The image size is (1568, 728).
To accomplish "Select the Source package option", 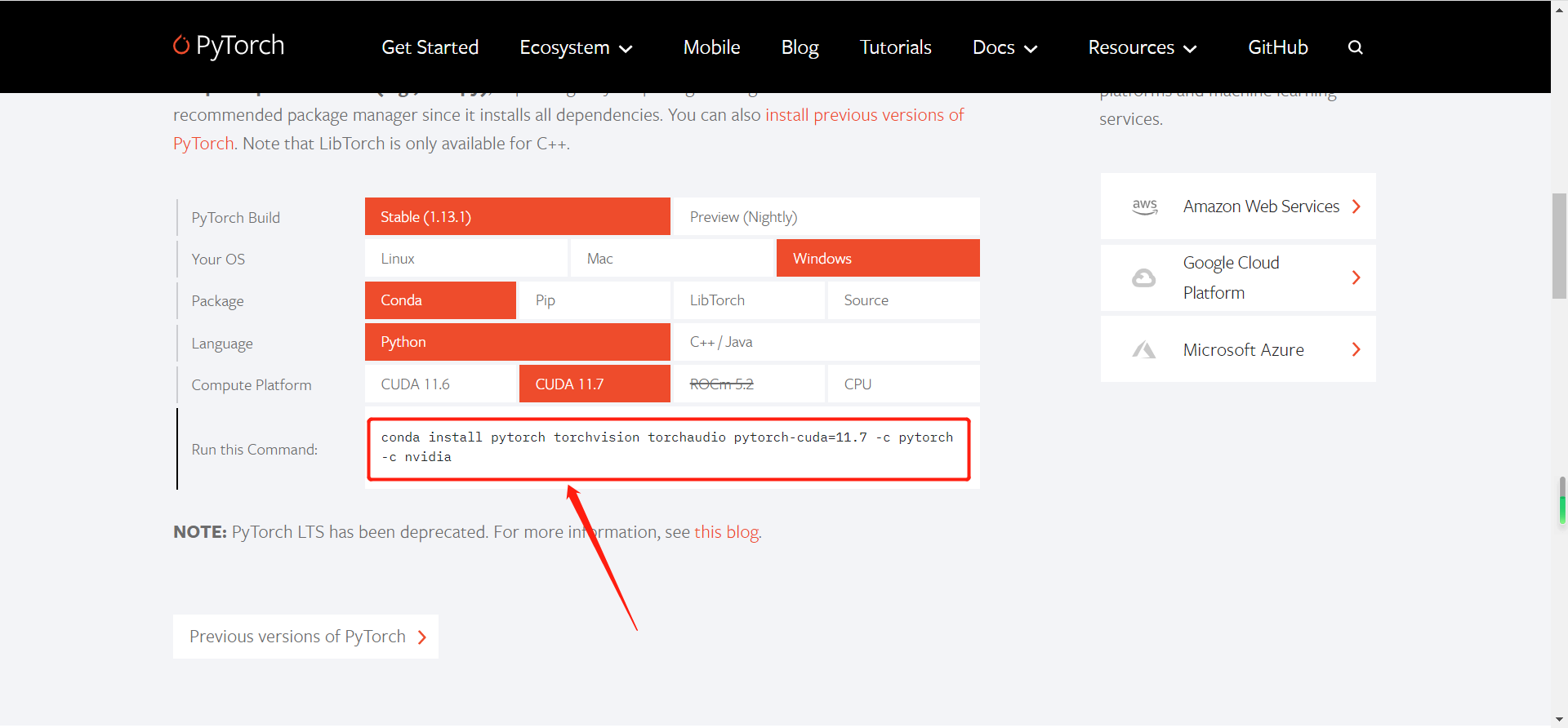I will click(904, 300).
